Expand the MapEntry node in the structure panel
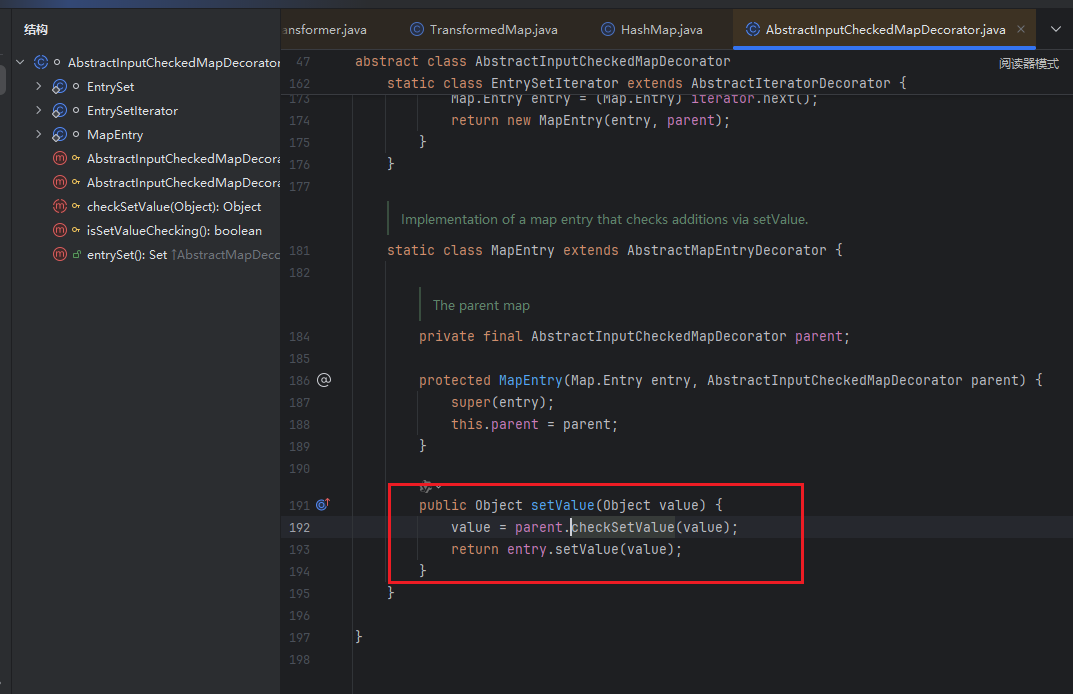The width and height of the screenshot is (1073, 694). 39,135
